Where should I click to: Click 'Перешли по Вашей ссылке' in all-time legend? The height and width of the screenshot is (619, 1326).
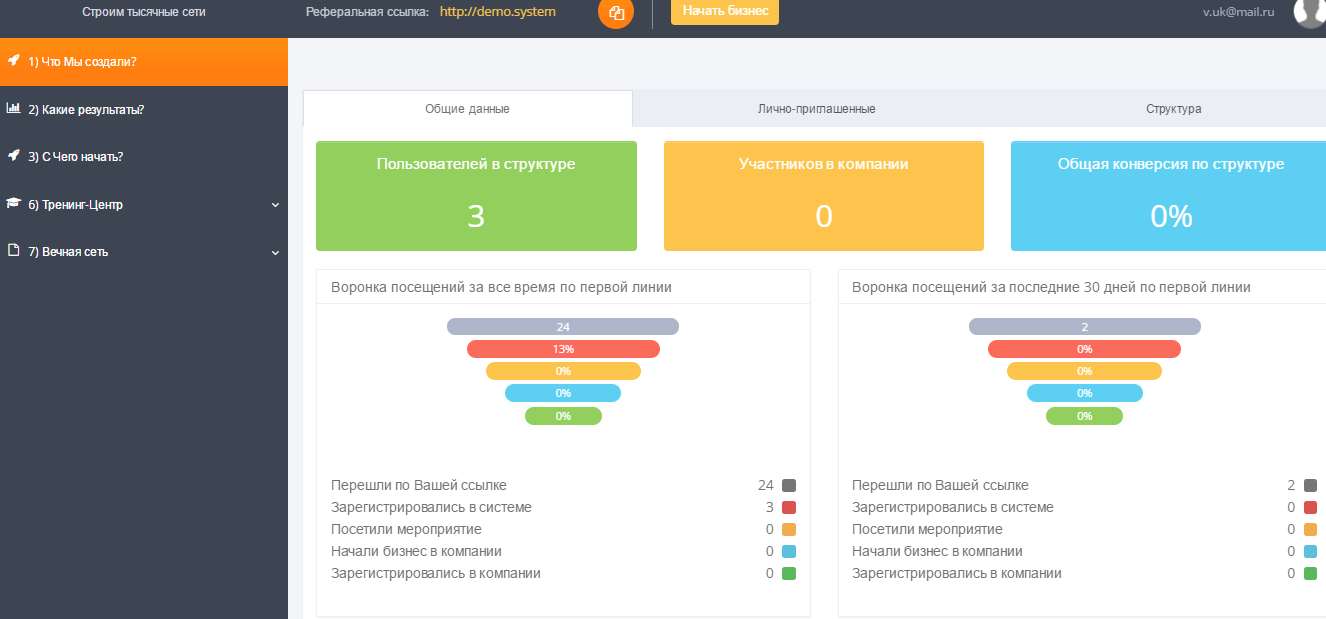(419, 485)
